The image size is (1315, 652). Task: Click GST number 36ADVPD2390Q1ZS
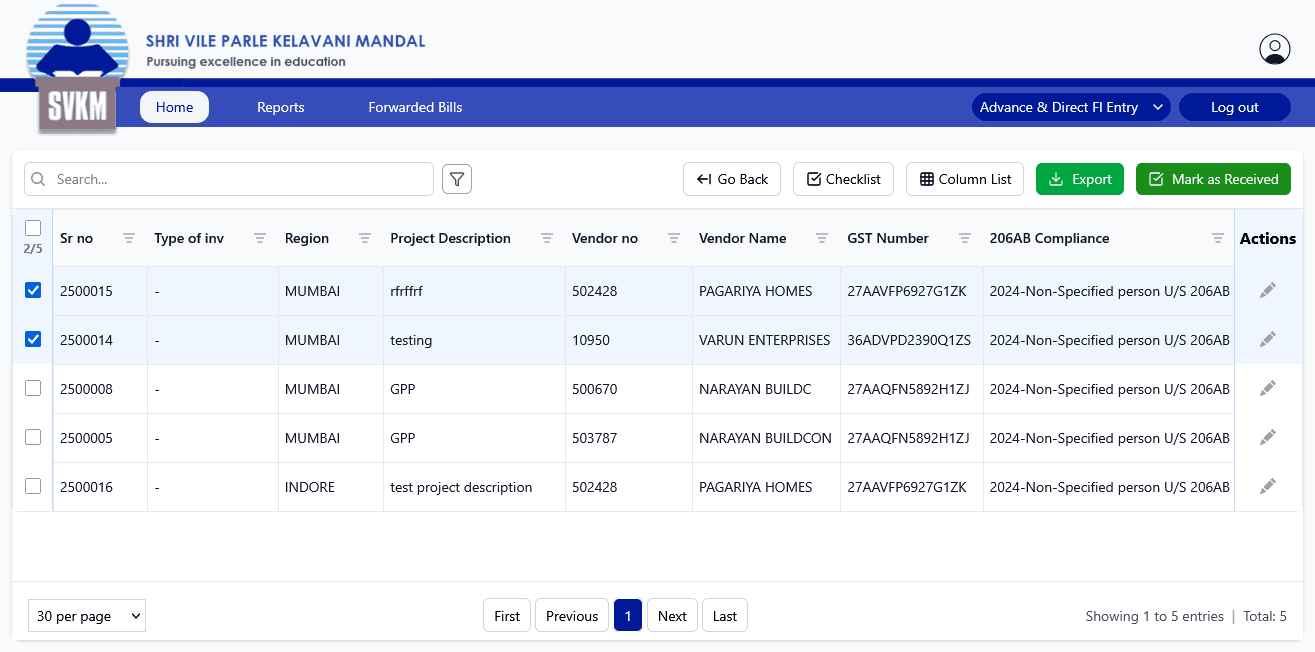[909, 340]
